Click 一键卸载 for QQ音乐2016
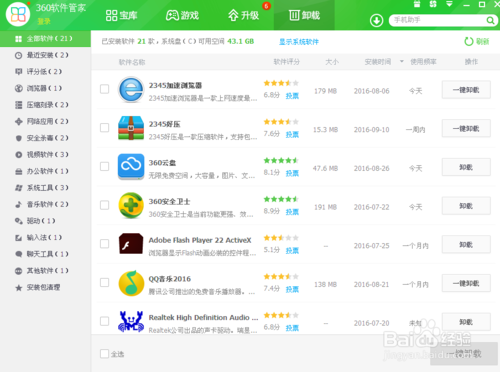 (x=466, y=283)
